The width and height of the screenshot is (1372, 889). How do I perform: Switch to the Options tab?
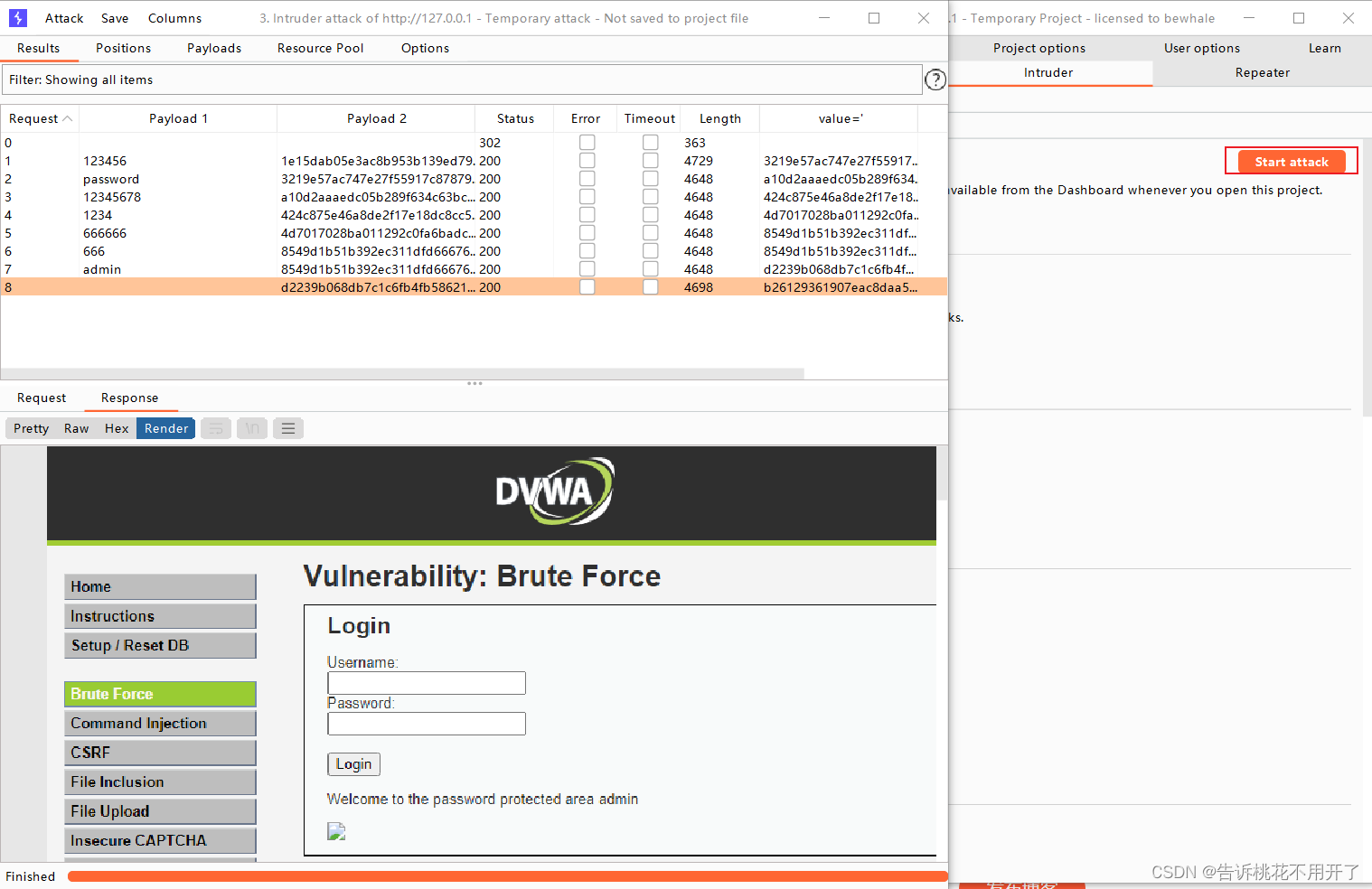pyautogui.click(x=425, y=48)
